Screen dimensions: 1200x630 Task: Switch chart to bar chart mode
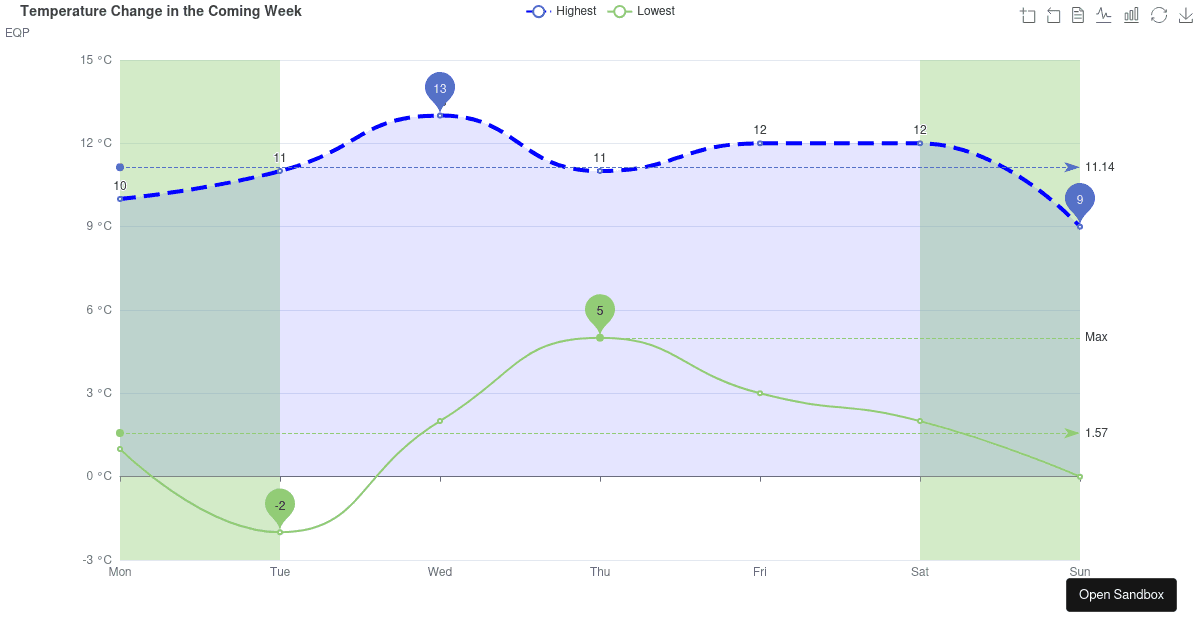tap(1131, 15)
